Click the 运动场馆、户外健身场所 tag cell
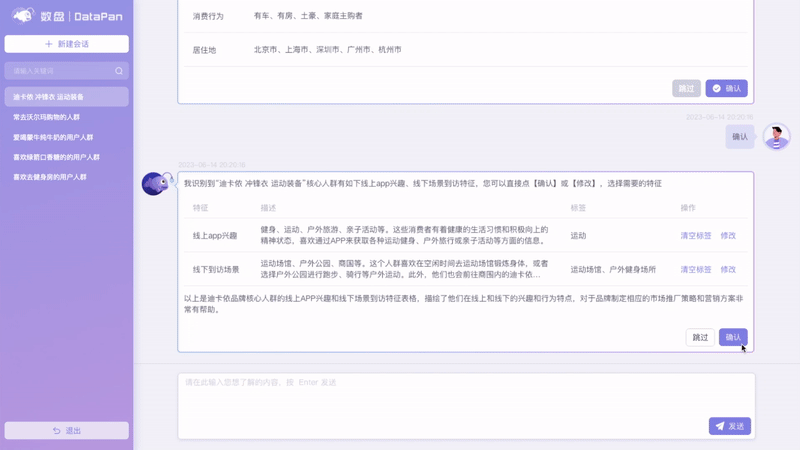The image size is (800, 450). coord(613,269)
